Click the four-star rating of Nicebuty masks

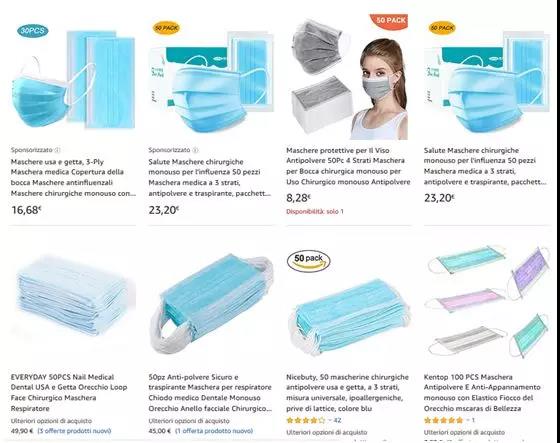click(x=306, y=420)
